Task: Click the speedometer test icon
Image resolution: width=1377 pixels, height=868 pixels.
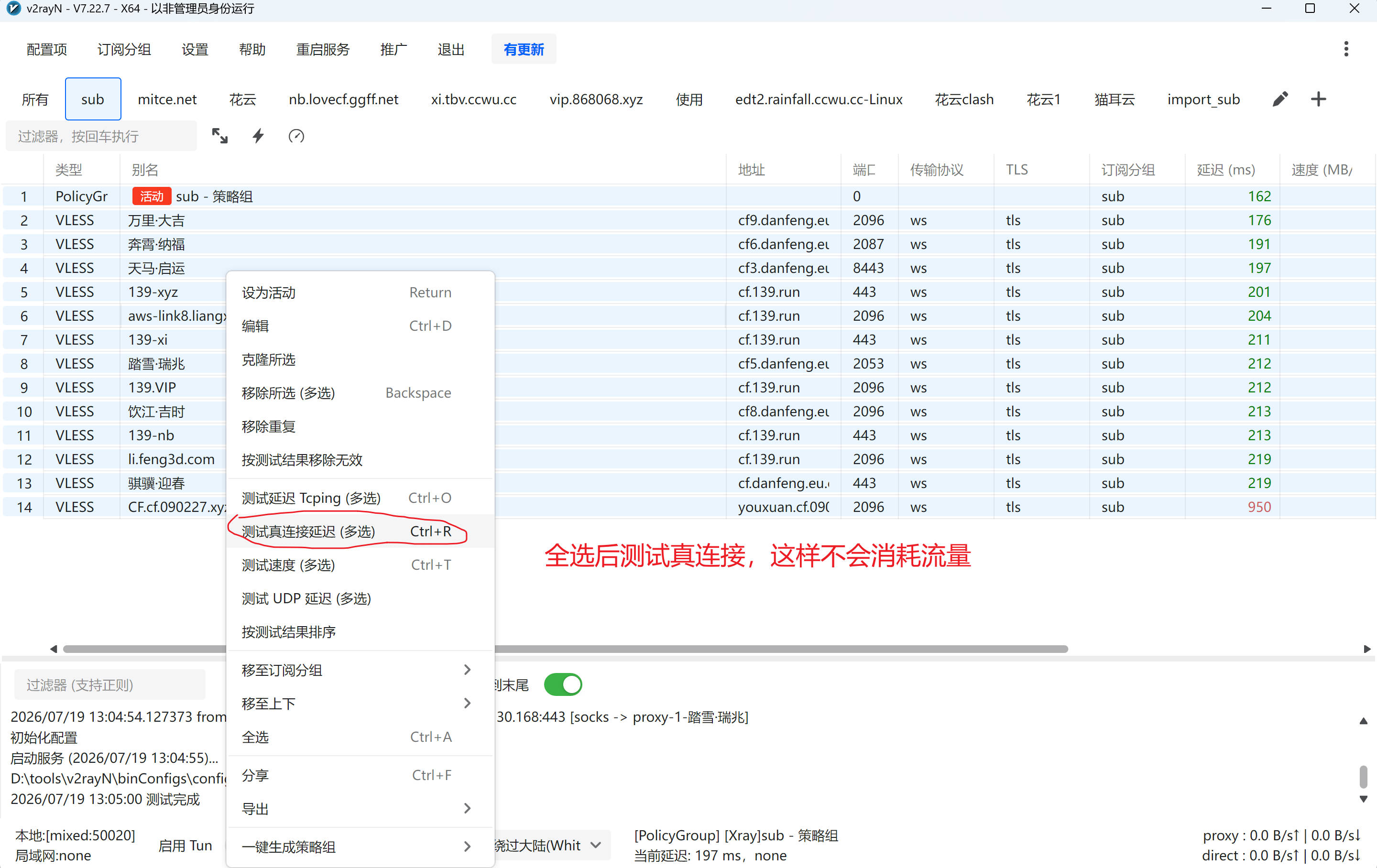Action: [x=296, y=136]
